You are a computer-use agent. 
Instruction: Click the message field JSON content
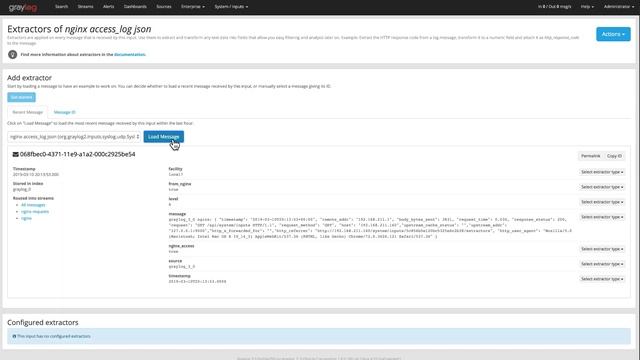(370, 228)
